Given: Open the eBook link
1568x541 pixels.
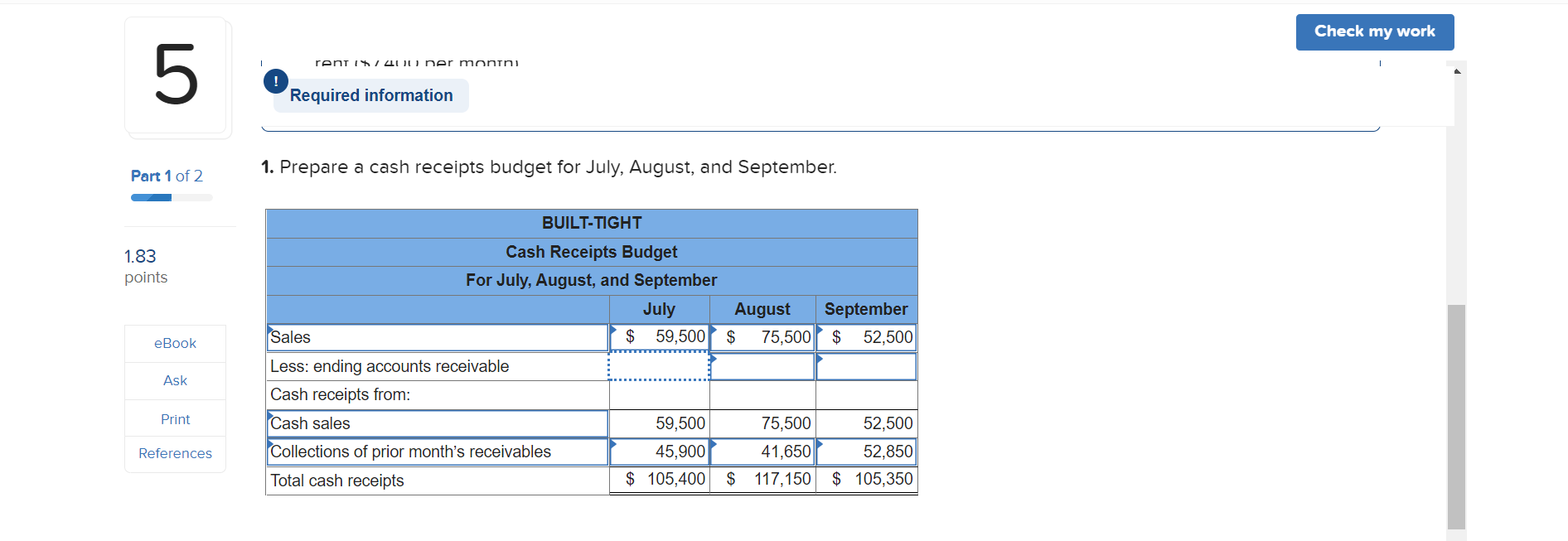Looking at the screenshot, I should click(175, 343).
